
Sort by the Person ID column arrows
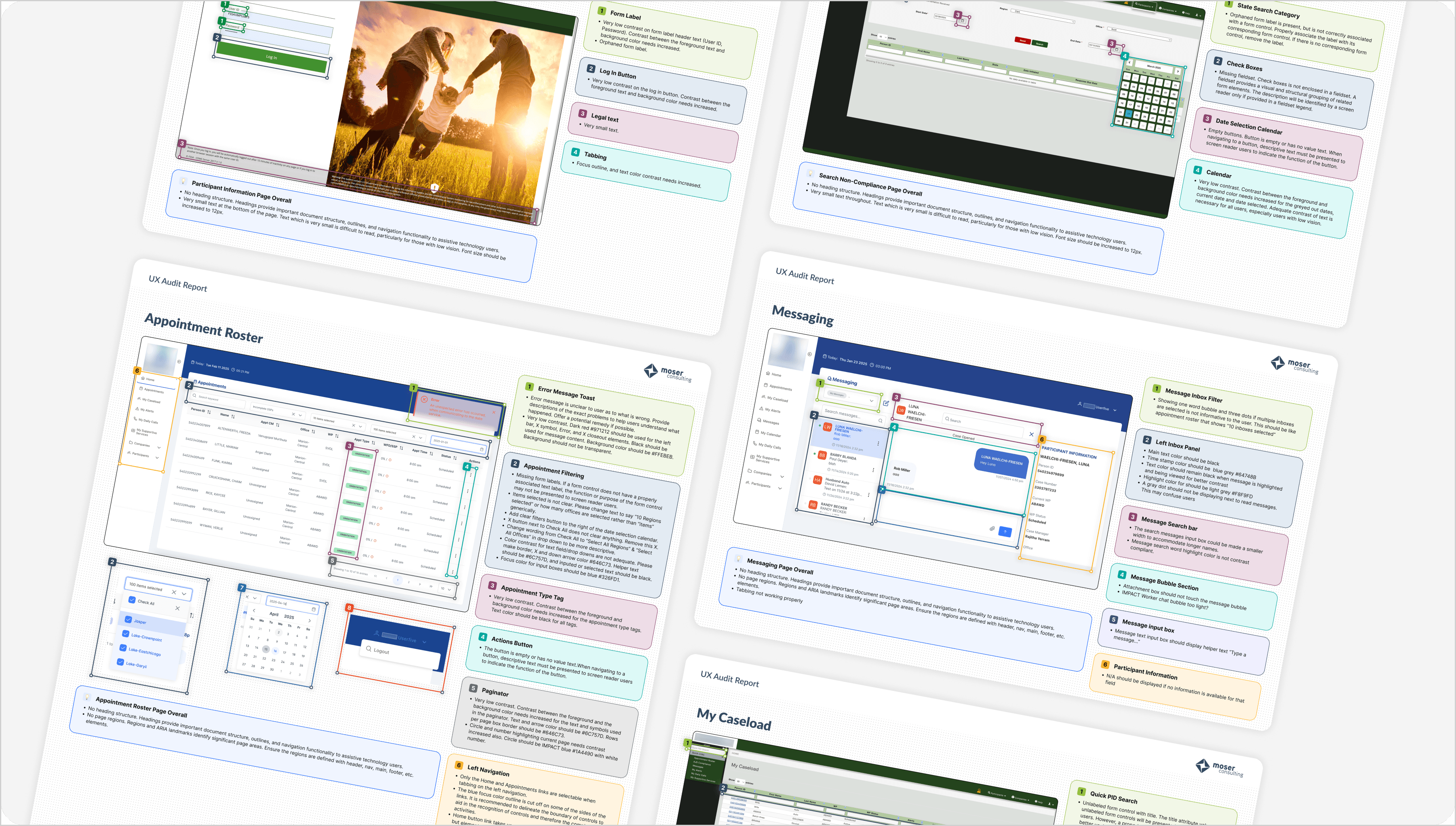[209, 412]
